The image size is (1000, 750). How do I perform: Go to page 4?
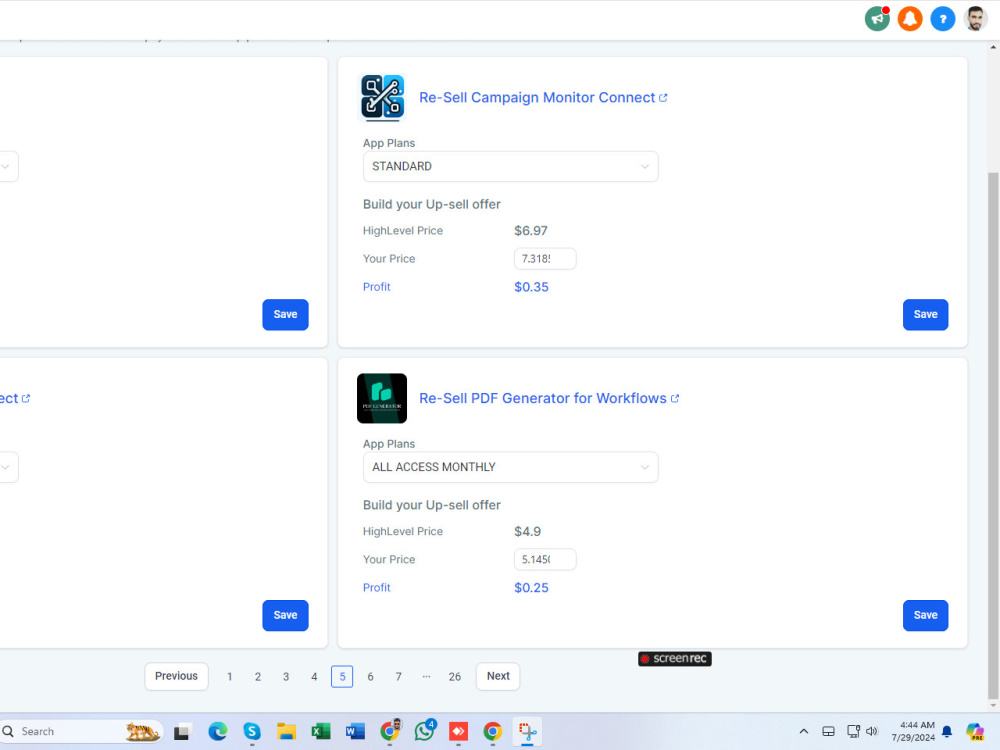(314, 677)
